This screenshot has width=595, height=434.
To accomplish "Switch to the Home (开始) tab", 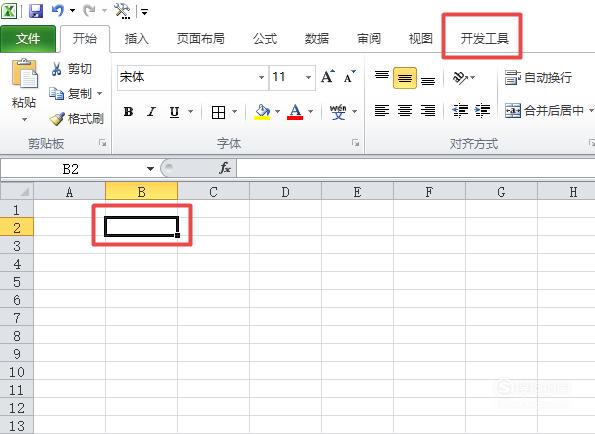I will click(85, 38).
